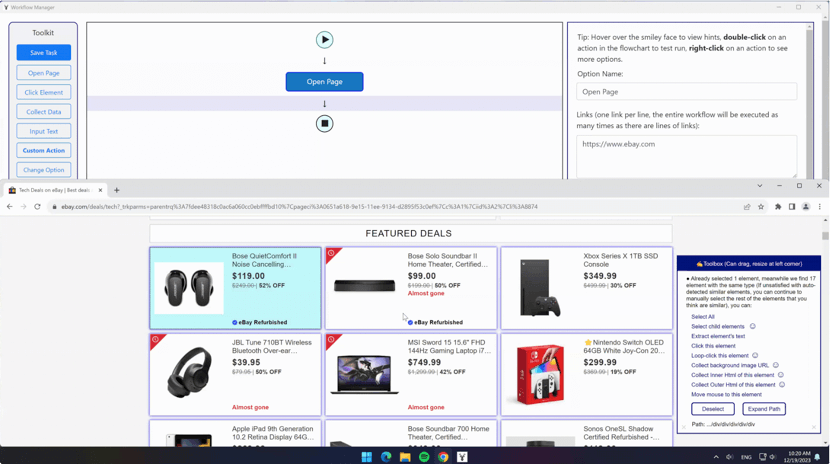The height and width of the screenshot is (464, 830).
Task: Click the site lock icon in address bar
Action: [x=54, y=207]
